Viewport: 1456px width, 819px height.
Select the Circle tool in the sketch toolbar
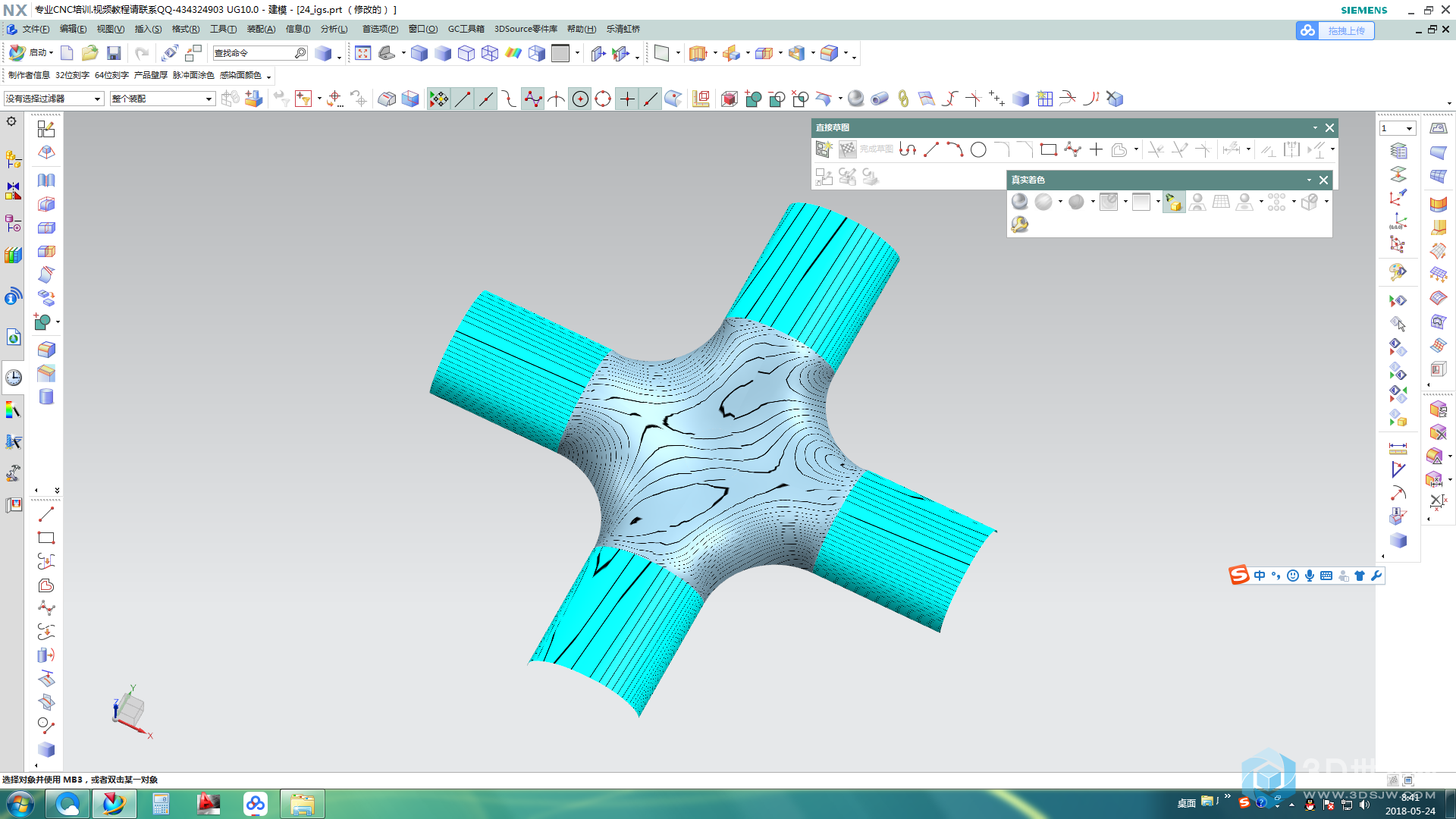click(978, 149)
